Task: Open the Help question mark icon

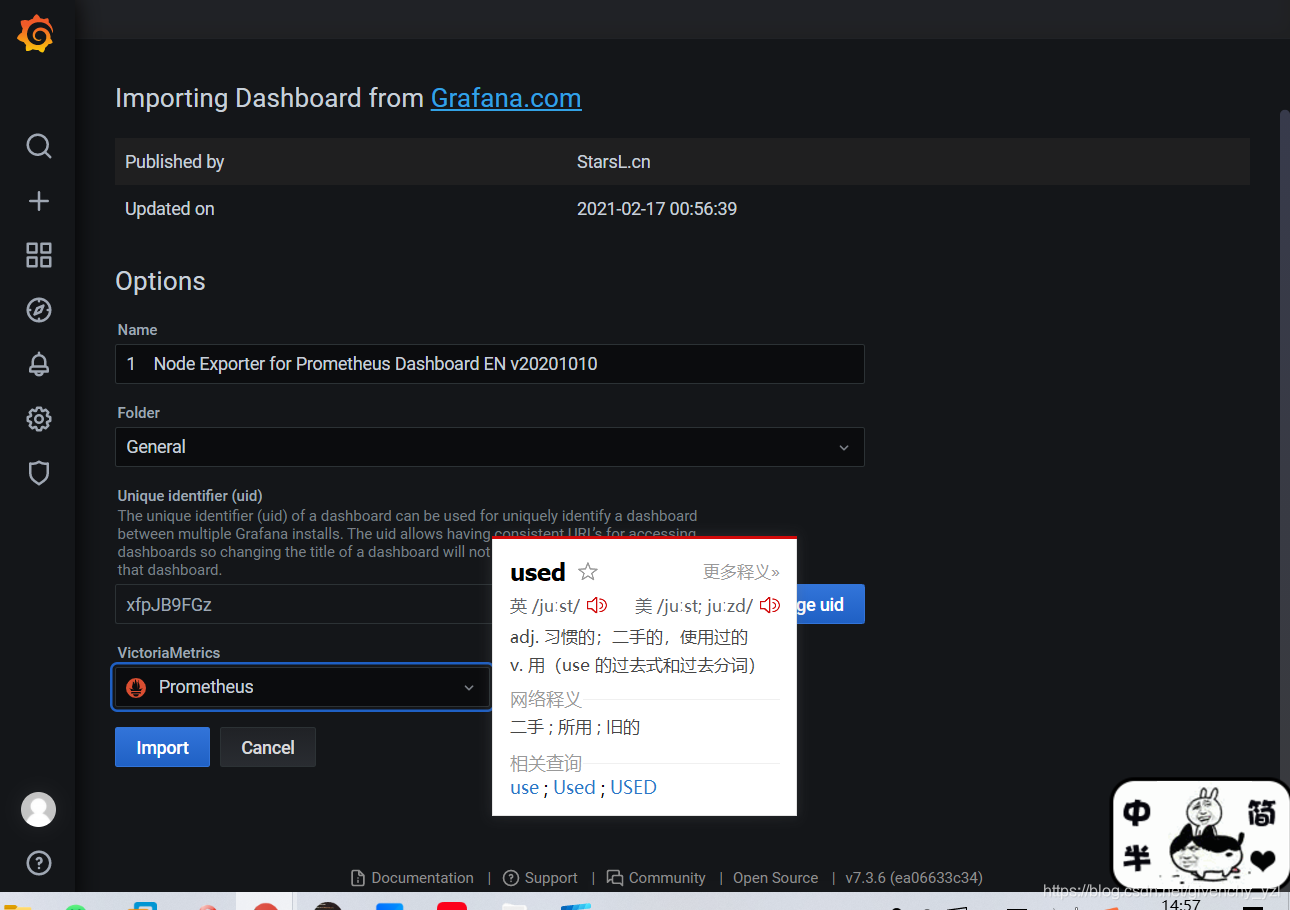Action: [38, 862]
